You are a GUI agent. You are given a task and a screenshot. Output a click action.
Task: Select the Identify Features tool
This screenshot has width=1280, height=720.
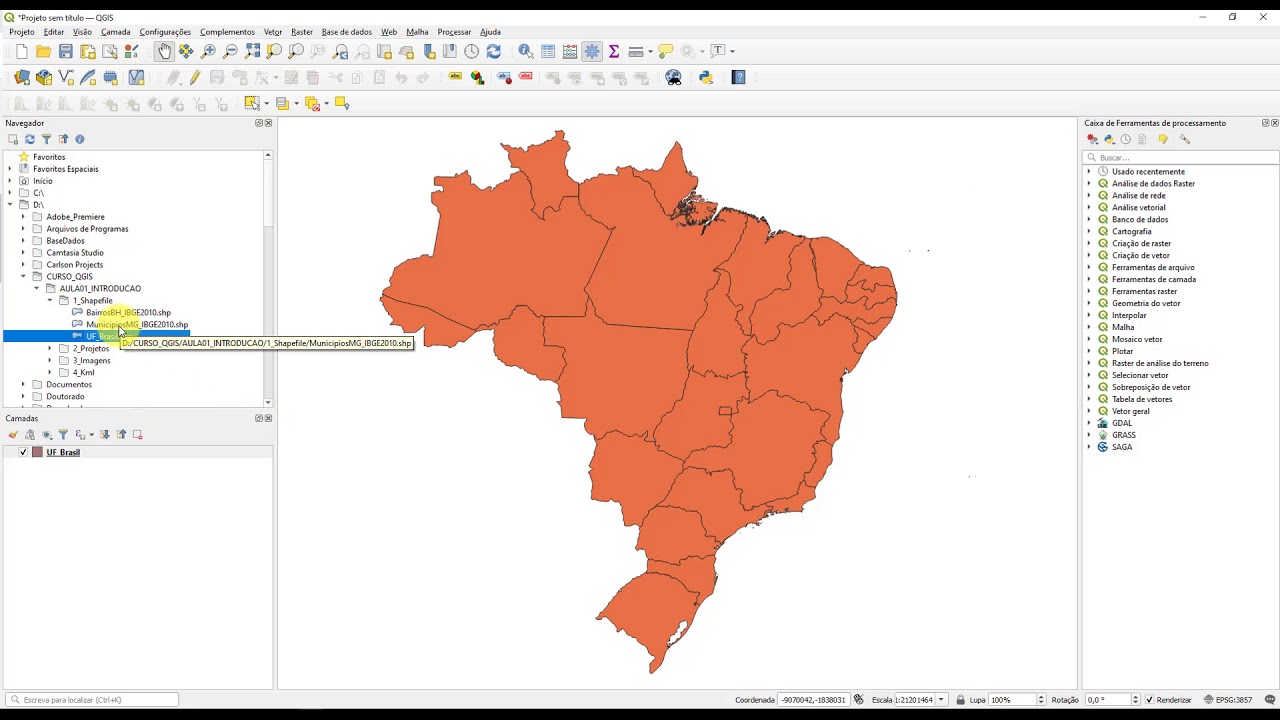tap(525, 51)
